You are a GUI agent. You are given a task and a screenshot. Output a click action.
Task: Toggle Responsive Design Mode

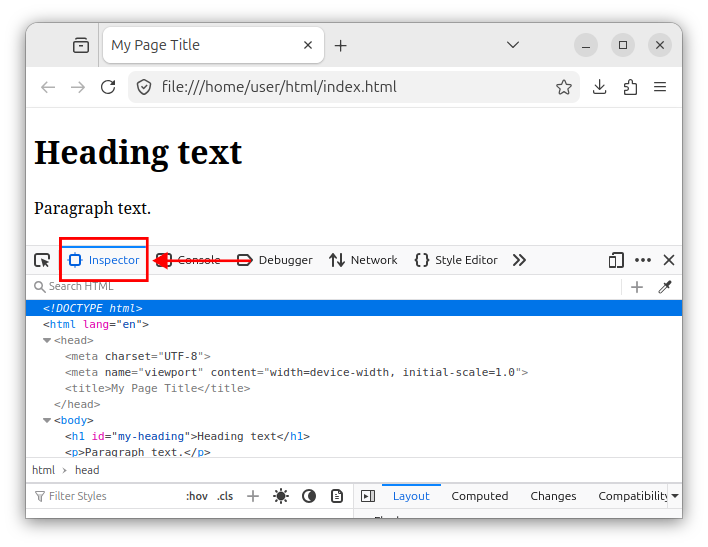pos(616,260)
